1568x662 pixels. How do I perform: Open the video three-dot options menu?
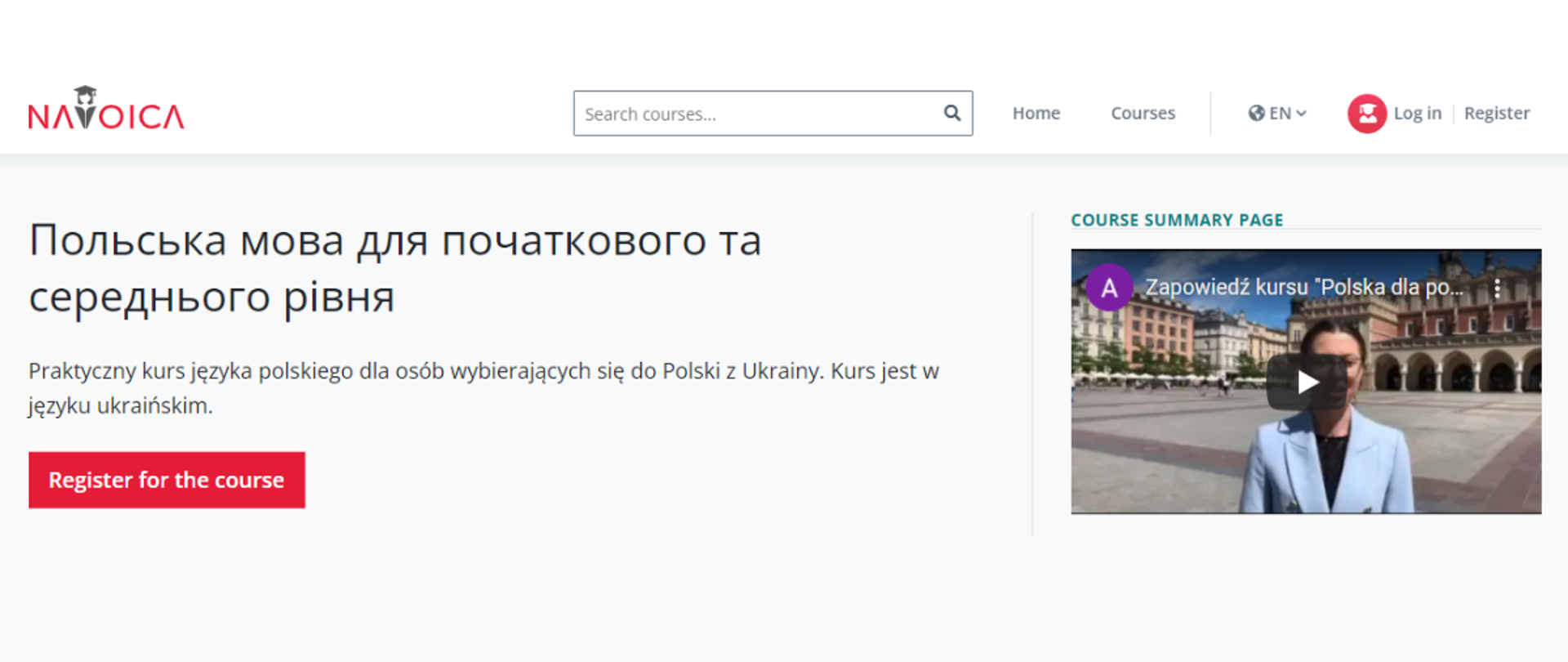1497,288
